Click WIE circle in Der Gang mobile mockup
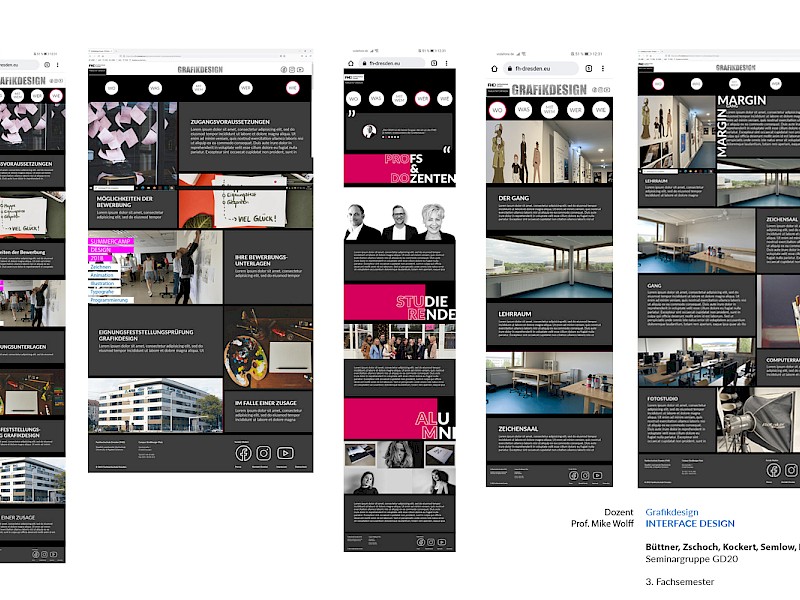Screen dimensions: 800x600 [x=601, y=110]
